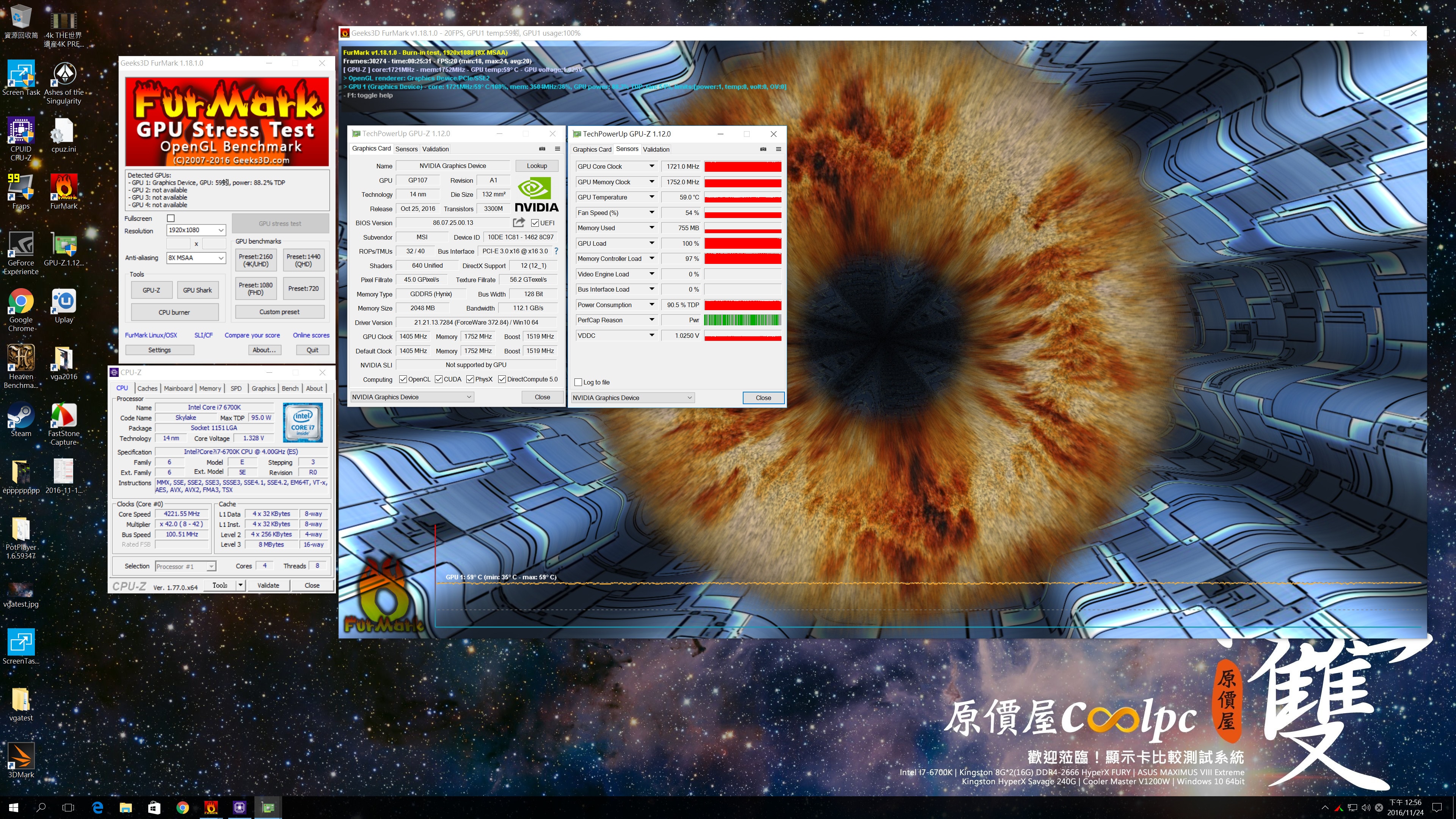Switch to Caches tab in CPU-Z
1456x819 pixels.
(x=147, y=388)
